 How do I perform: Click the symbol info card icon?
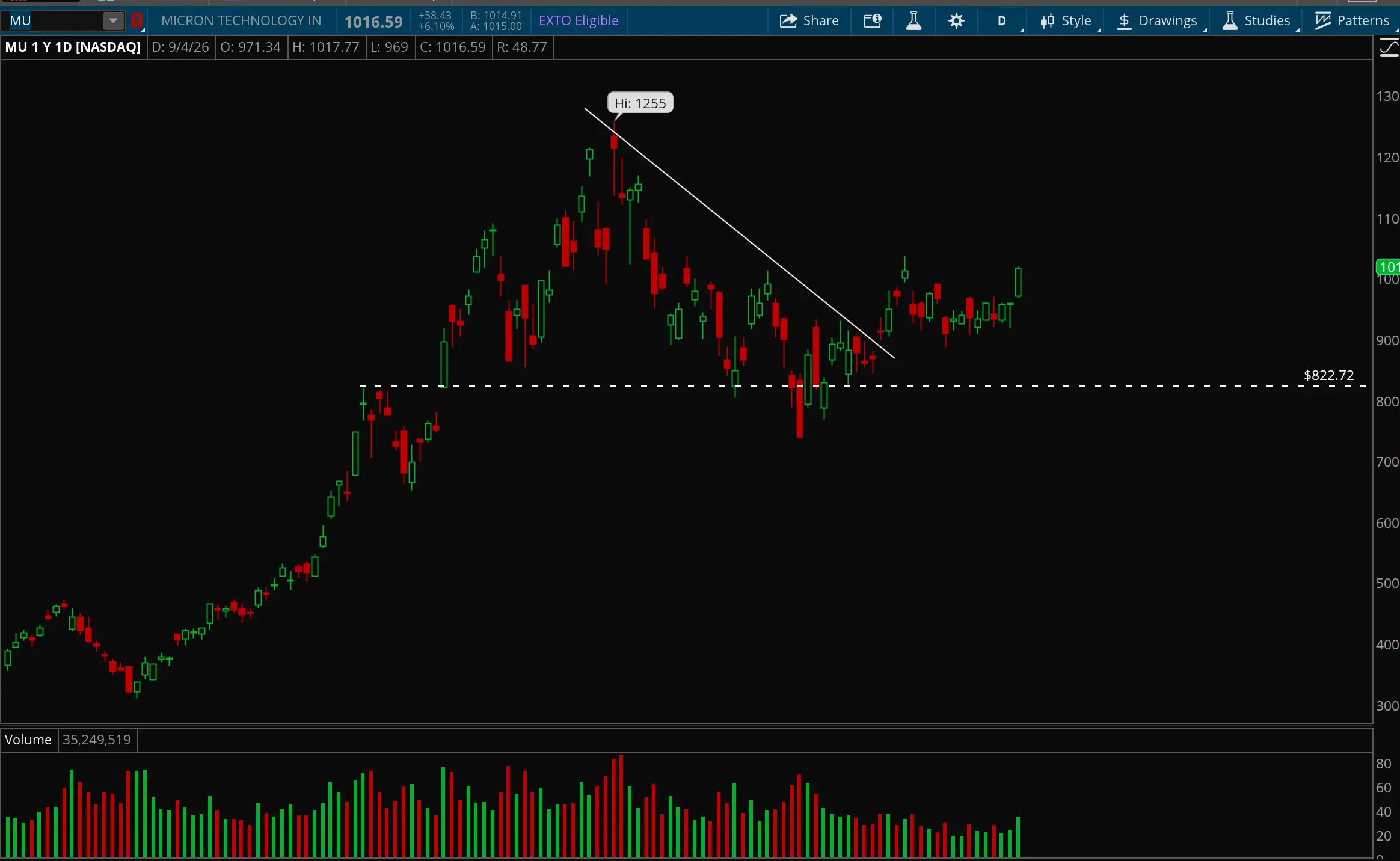pyautogui.click(x=873, y=21)
